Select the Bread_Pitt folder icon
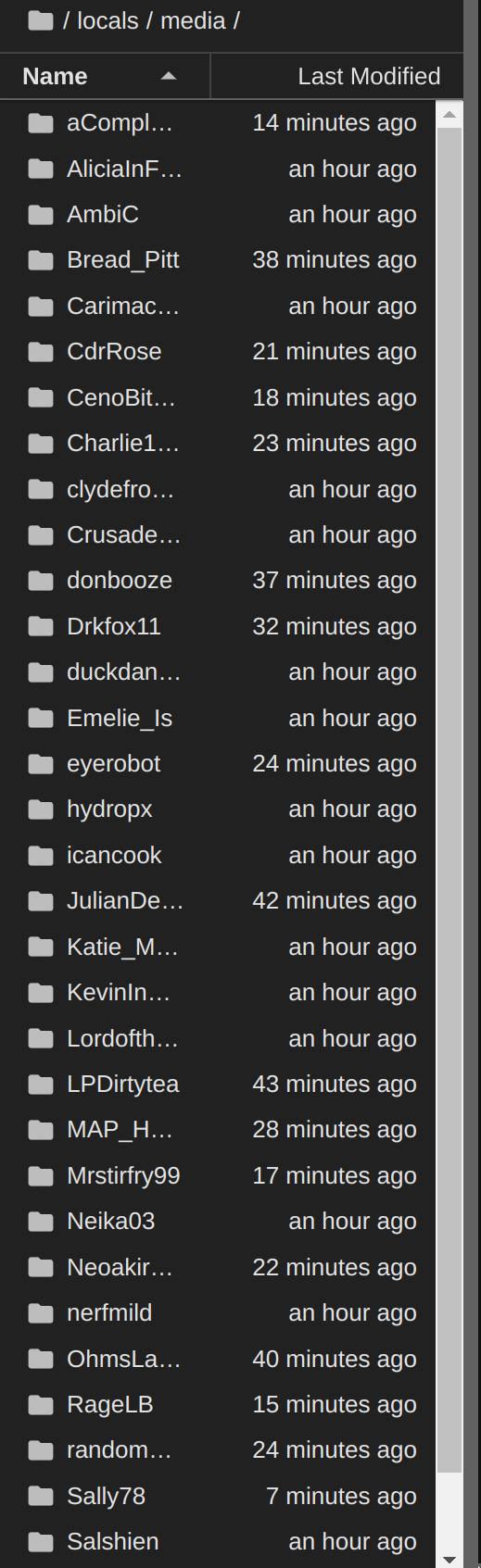This screenshot has height=1568, width=481. (x=41, y=260)
